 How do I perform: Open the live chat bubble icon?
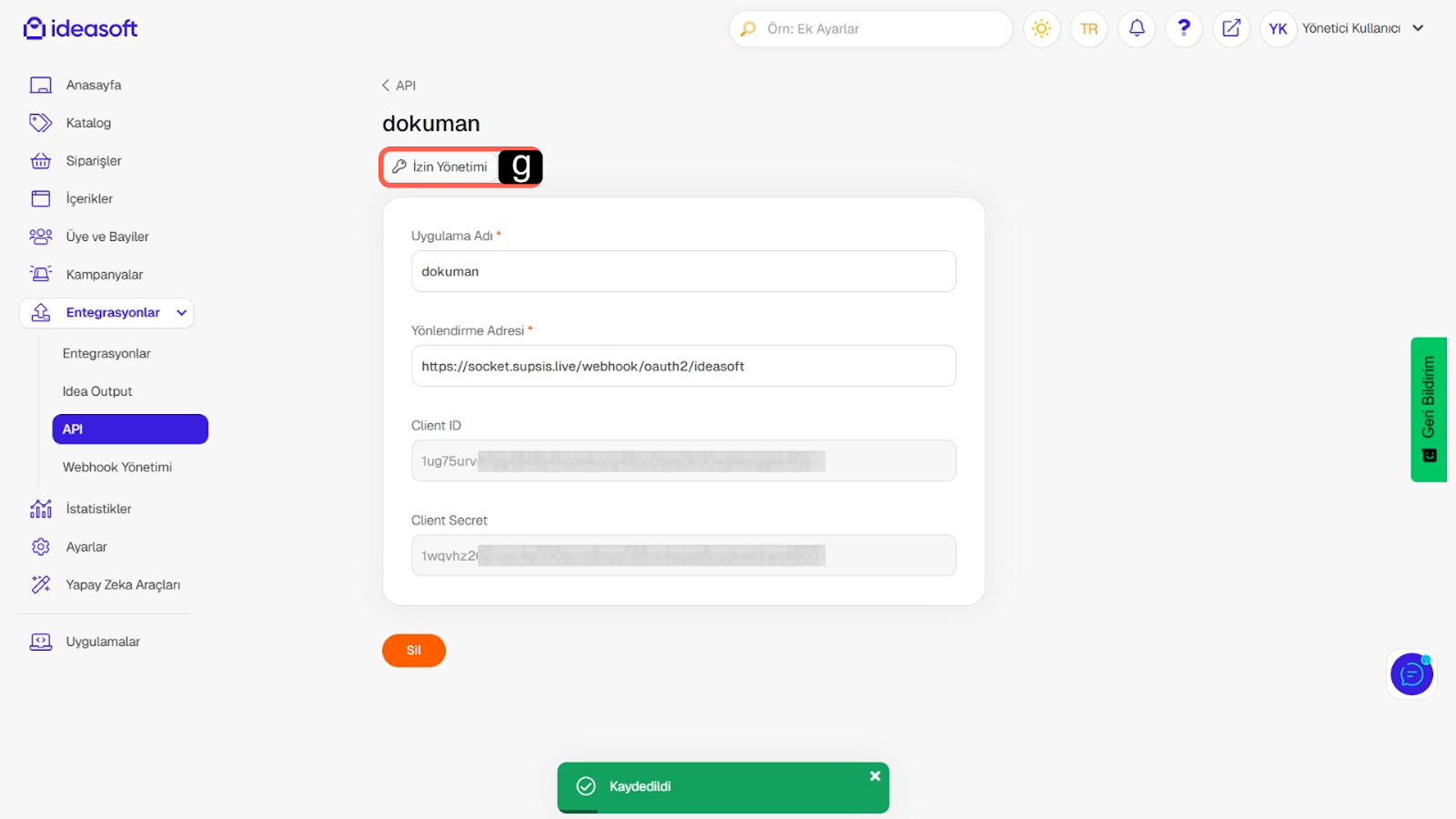pos(1411,674)
